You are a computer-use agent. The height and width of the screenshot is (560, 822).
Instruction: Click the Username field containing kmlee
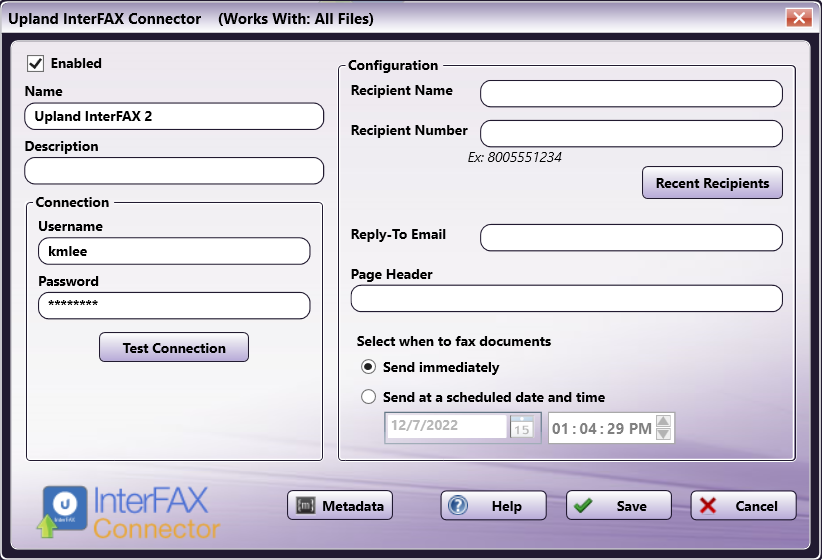174,251
